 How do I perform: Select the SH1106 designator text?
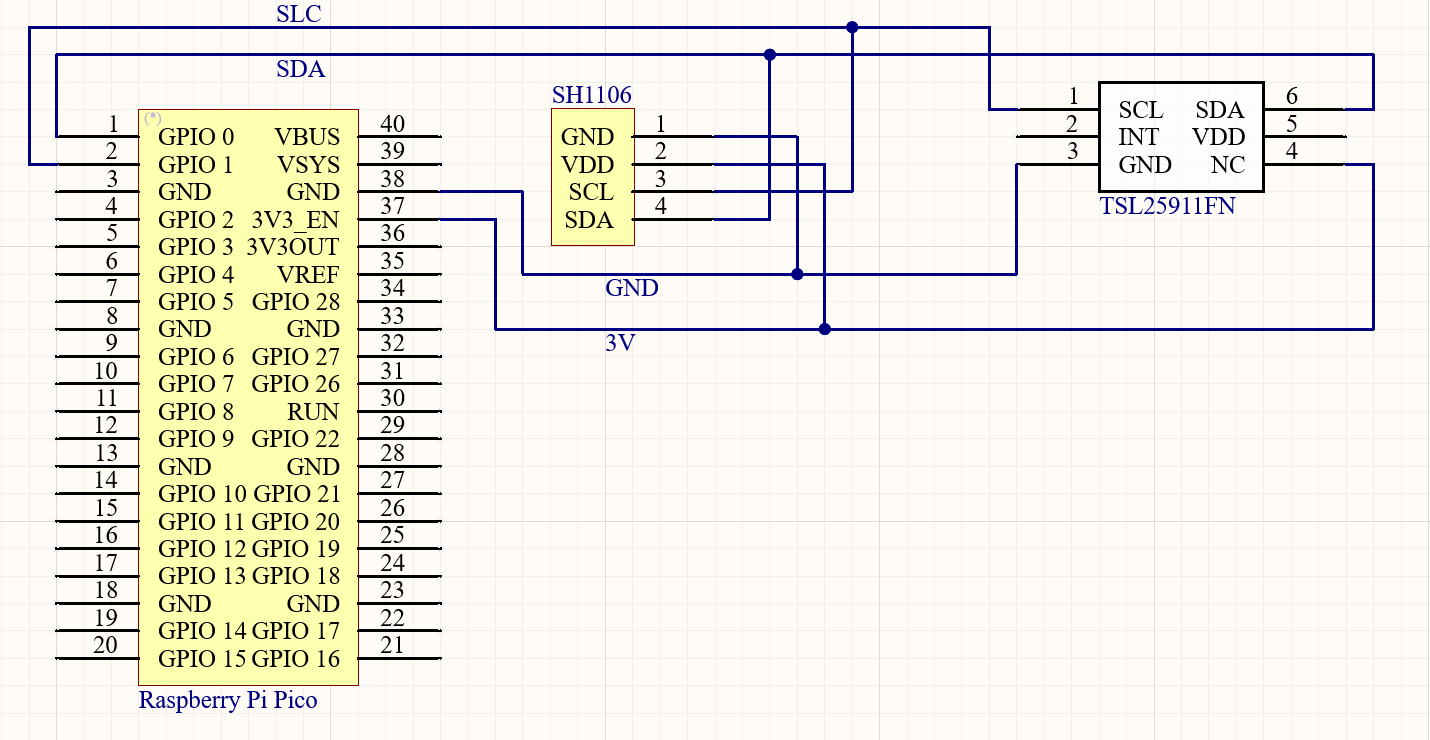(592, 95)
